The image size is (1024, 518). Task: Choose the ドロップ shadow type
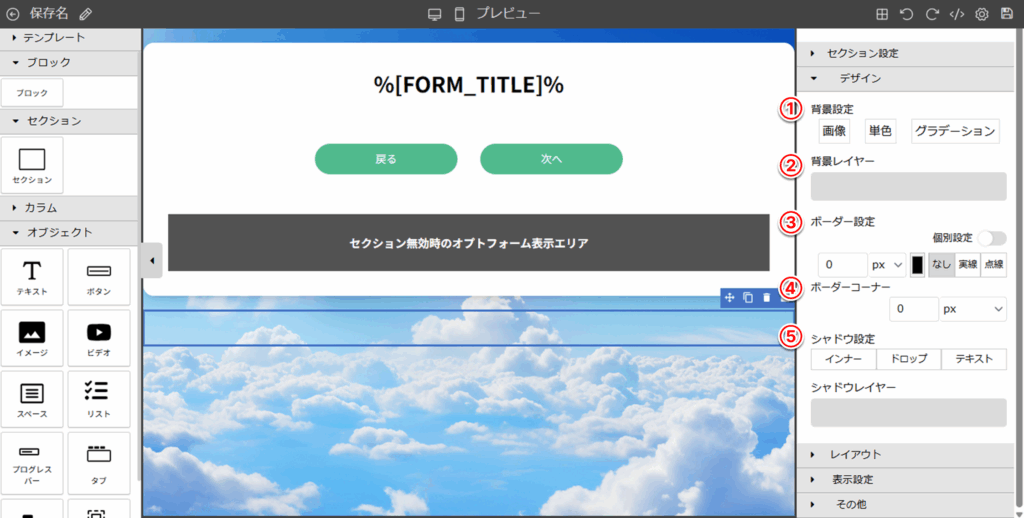908,359
